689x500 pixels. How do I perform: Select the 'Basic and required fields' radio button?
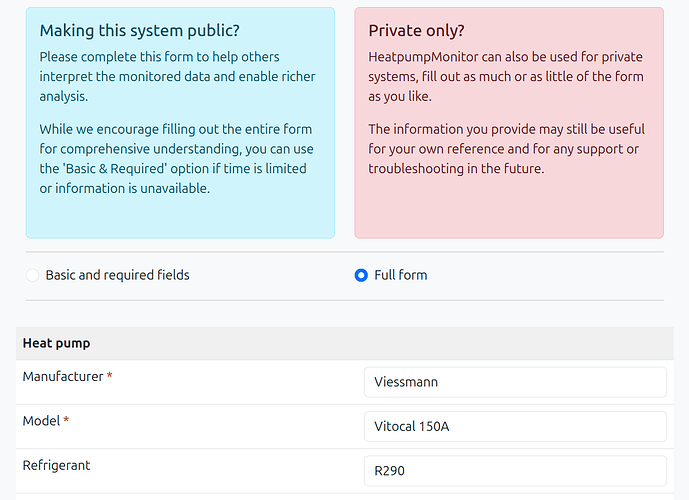33,275
